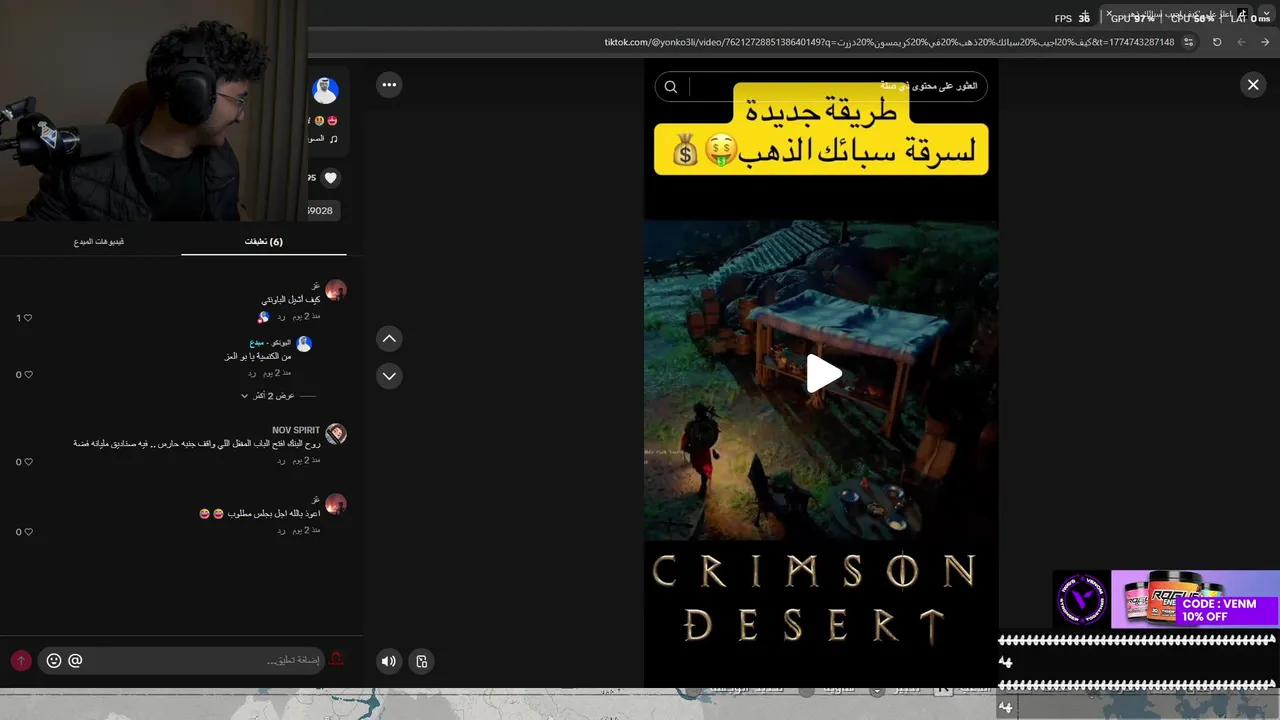Mute the video with speaker icon
The image size is (1280, 720).
pos(389,661)
